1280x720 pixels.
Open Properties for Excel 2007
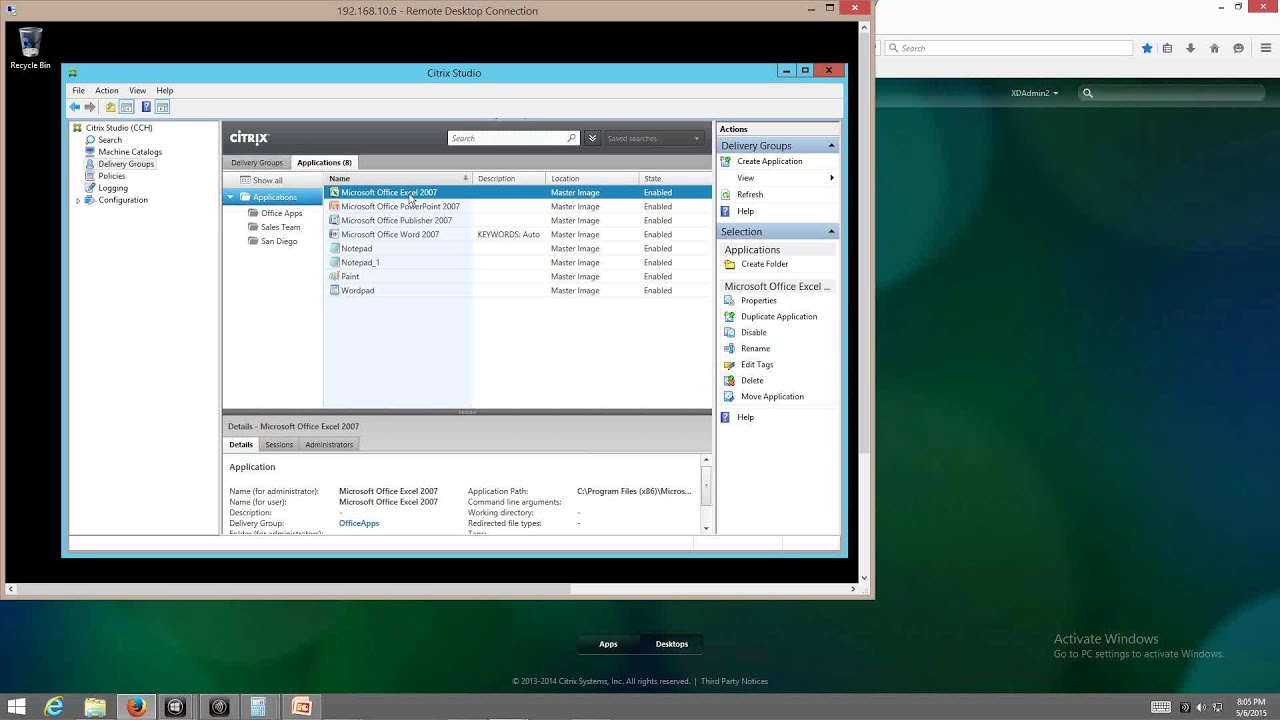[758, 301]
